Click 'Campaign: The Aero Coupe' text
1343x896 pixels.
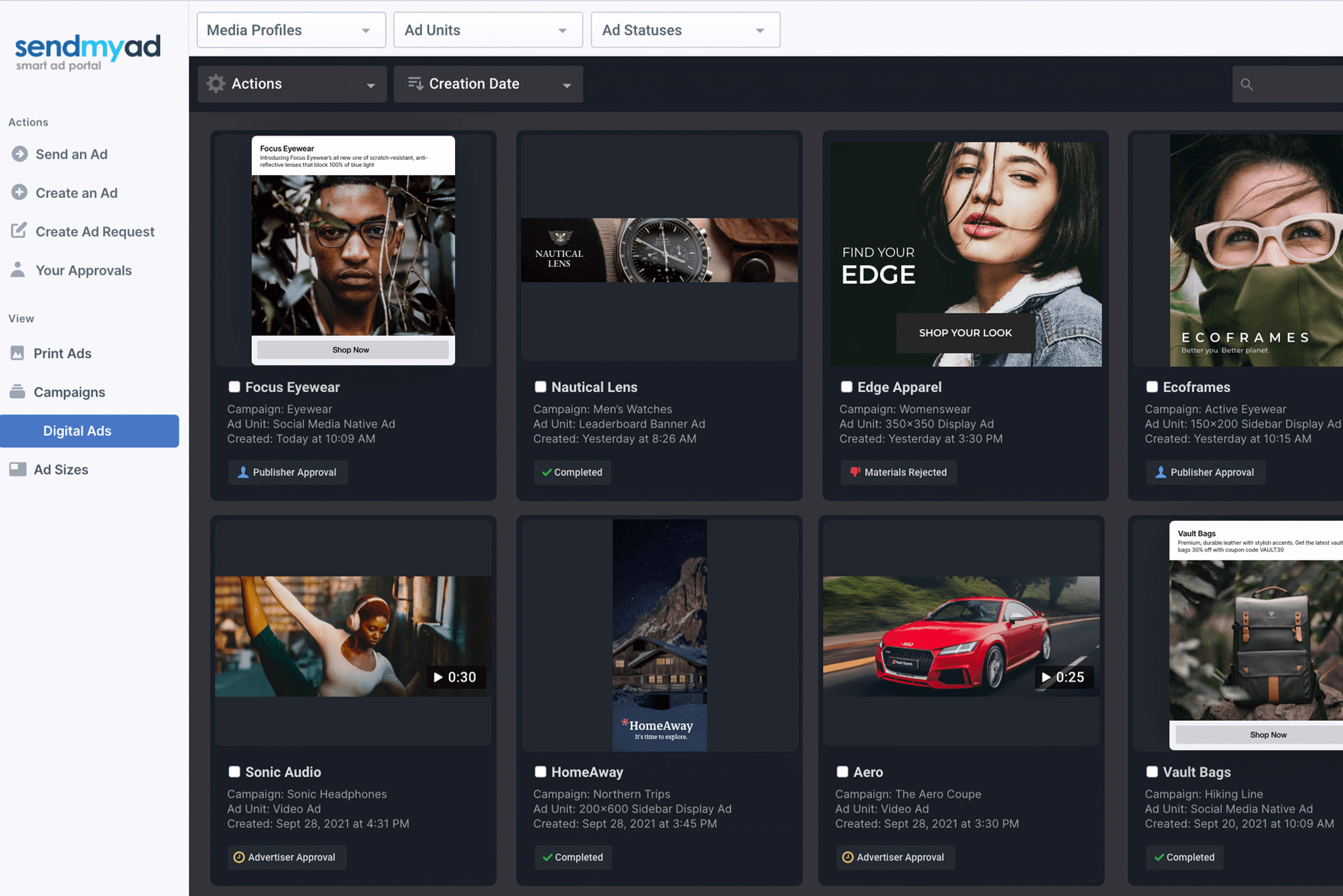tap(908, 794)
